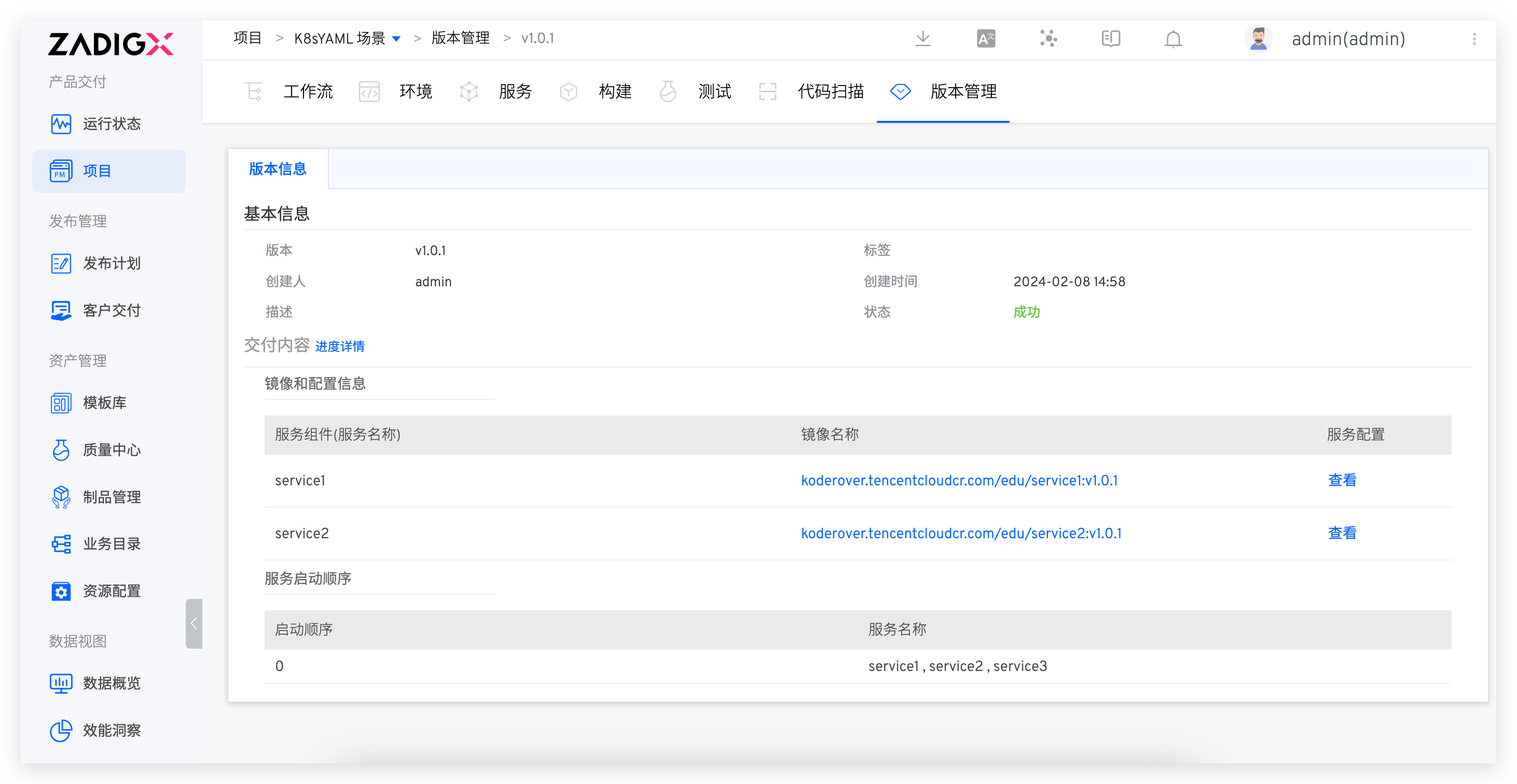
Task: Open 进度详情 progress details link
Action: [340, 346]
